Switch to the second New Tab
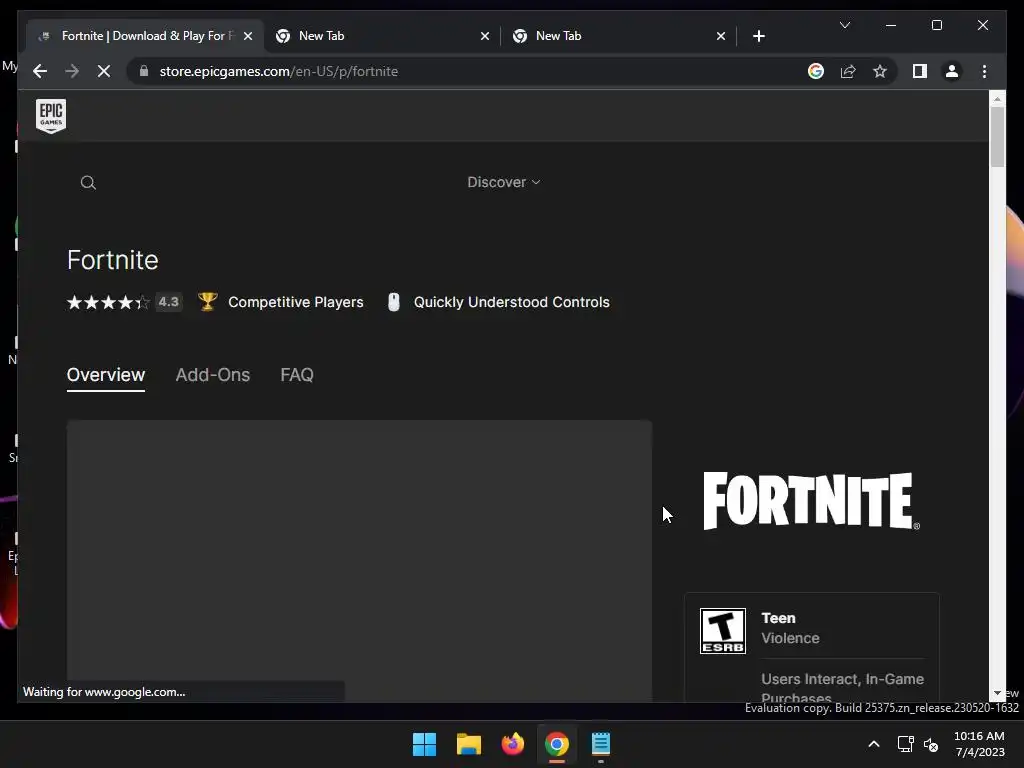1024x768 pixels. (x=618, y=36)
